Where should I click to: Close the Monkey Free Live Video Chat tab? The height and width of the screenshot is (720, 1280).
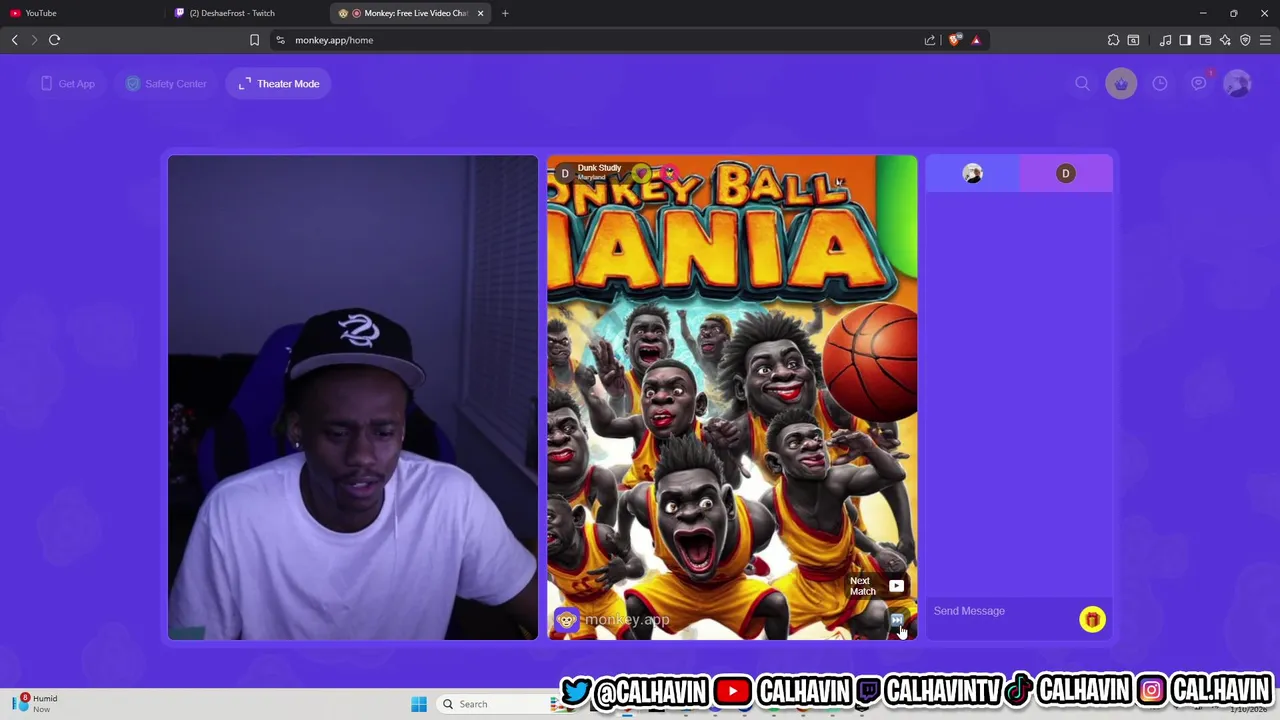tap(480, 13)
